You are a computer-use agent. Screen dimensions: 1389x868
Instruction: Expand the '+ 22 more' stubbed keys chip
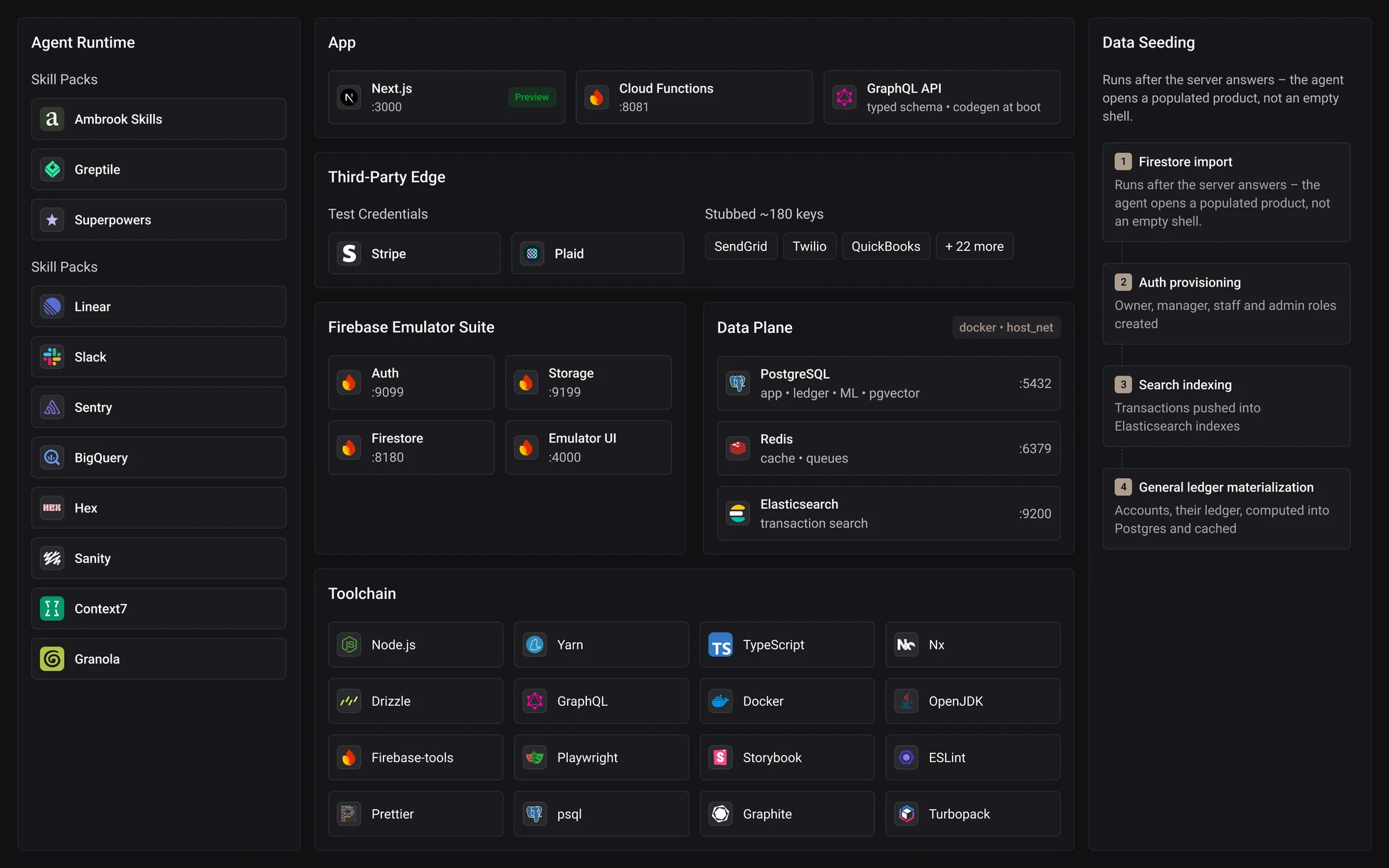point(974,246)
